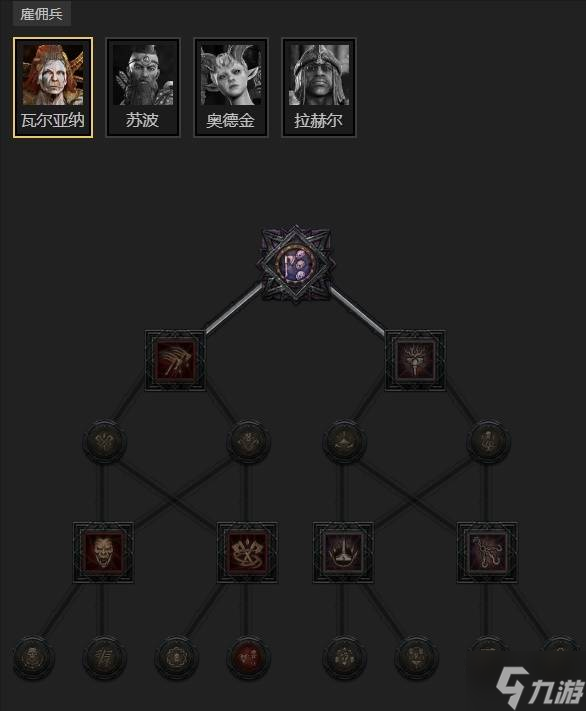Activate the round passive node below the left of the claw skill
Screen dimensions: 586x711
click(x=104, y=442)
